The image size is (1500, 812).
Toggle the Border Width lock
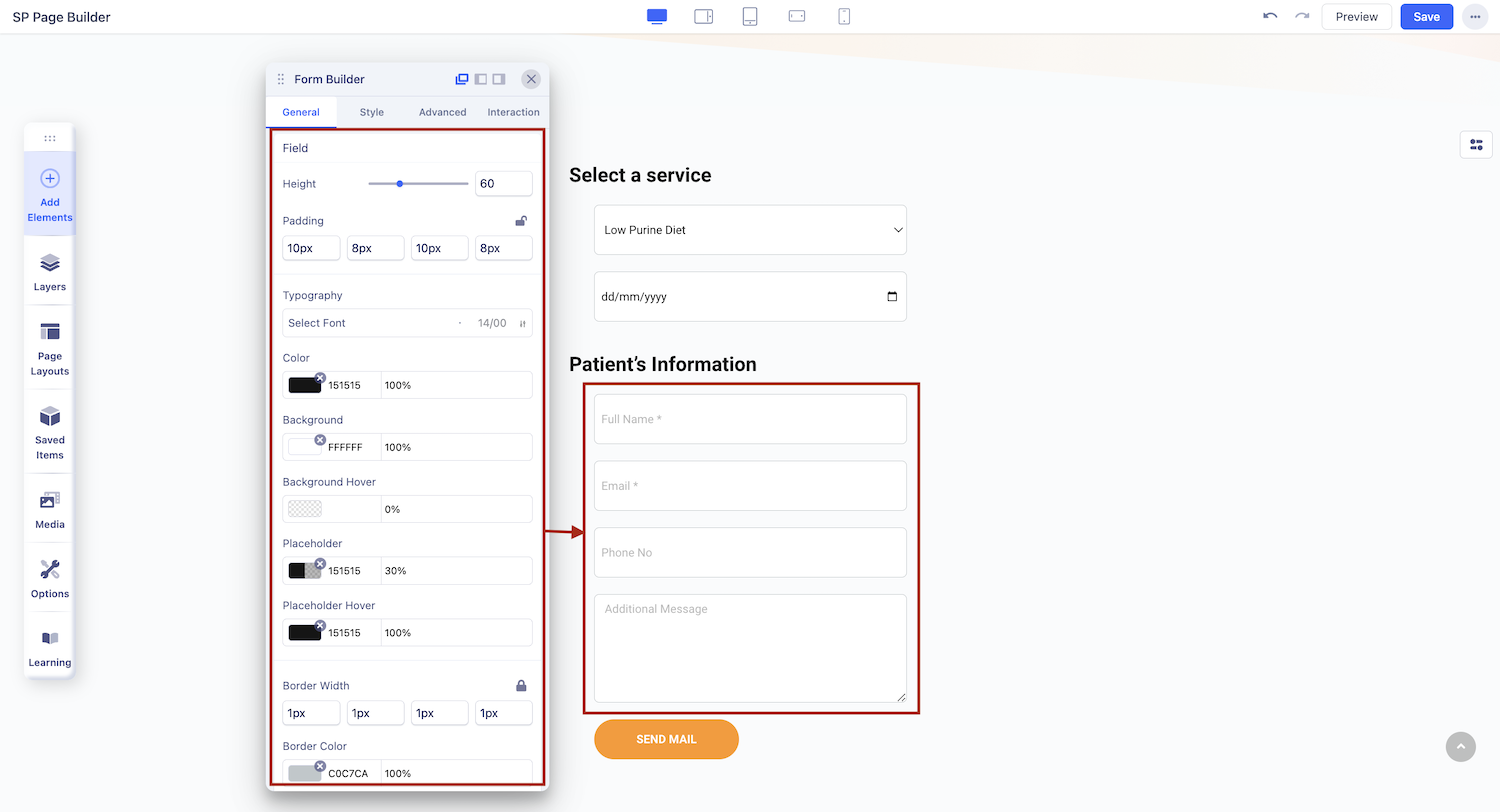point(521,686)
